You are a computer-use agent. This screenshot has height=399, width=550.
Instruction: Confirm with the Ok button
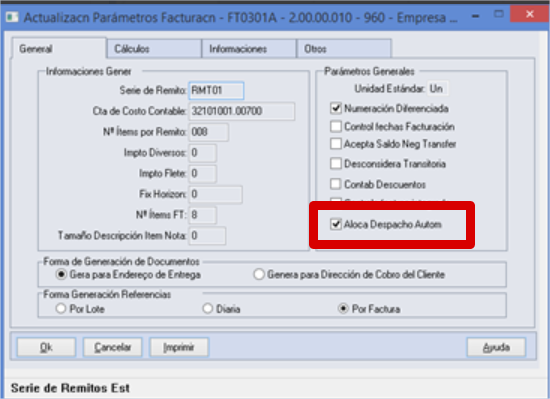(46, 347)
